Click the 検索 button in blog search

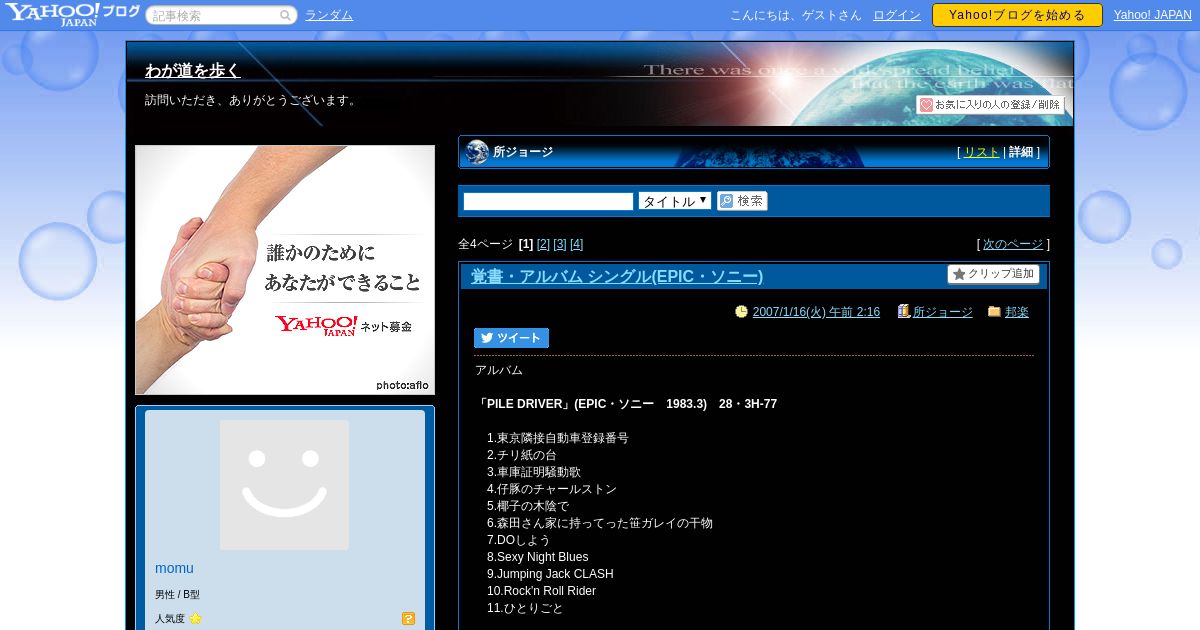click(x=742, y=201)
